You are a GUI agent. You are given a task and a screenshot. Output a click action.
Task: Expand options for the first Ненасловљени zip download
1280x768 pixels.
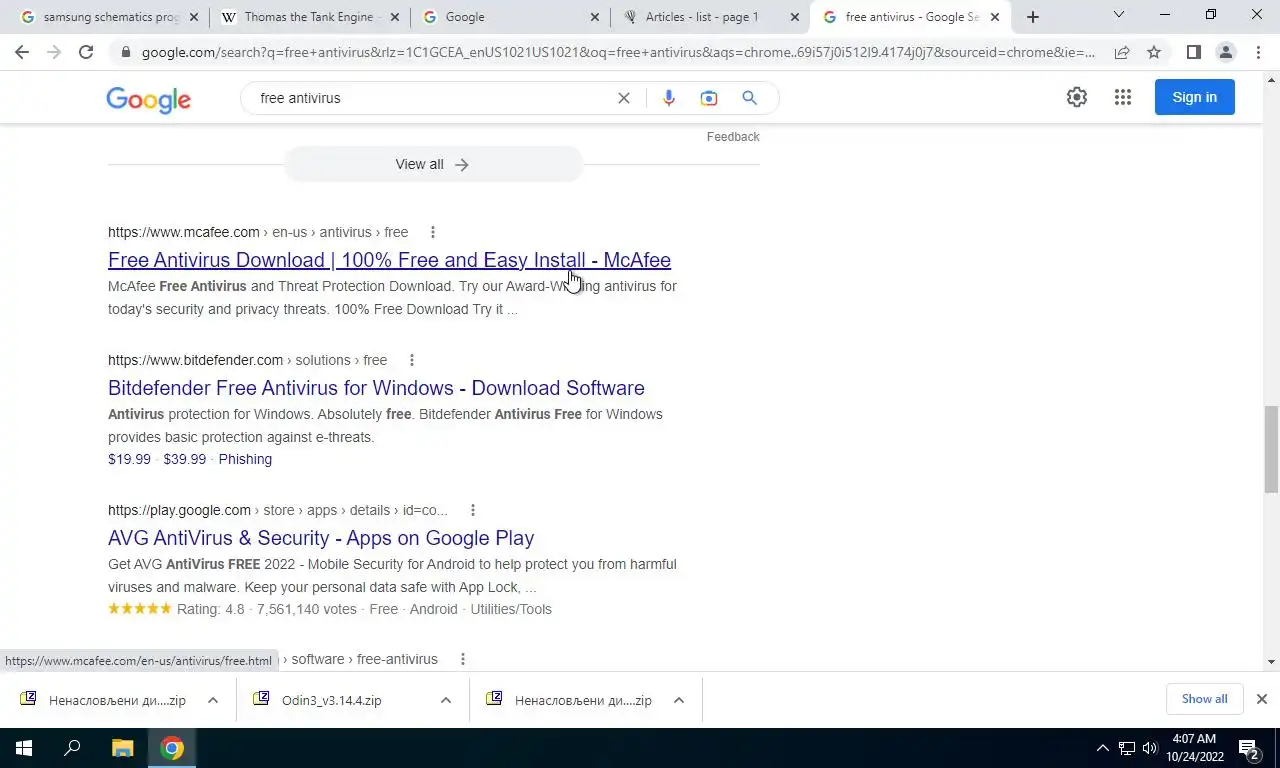[x=212, y=700]
